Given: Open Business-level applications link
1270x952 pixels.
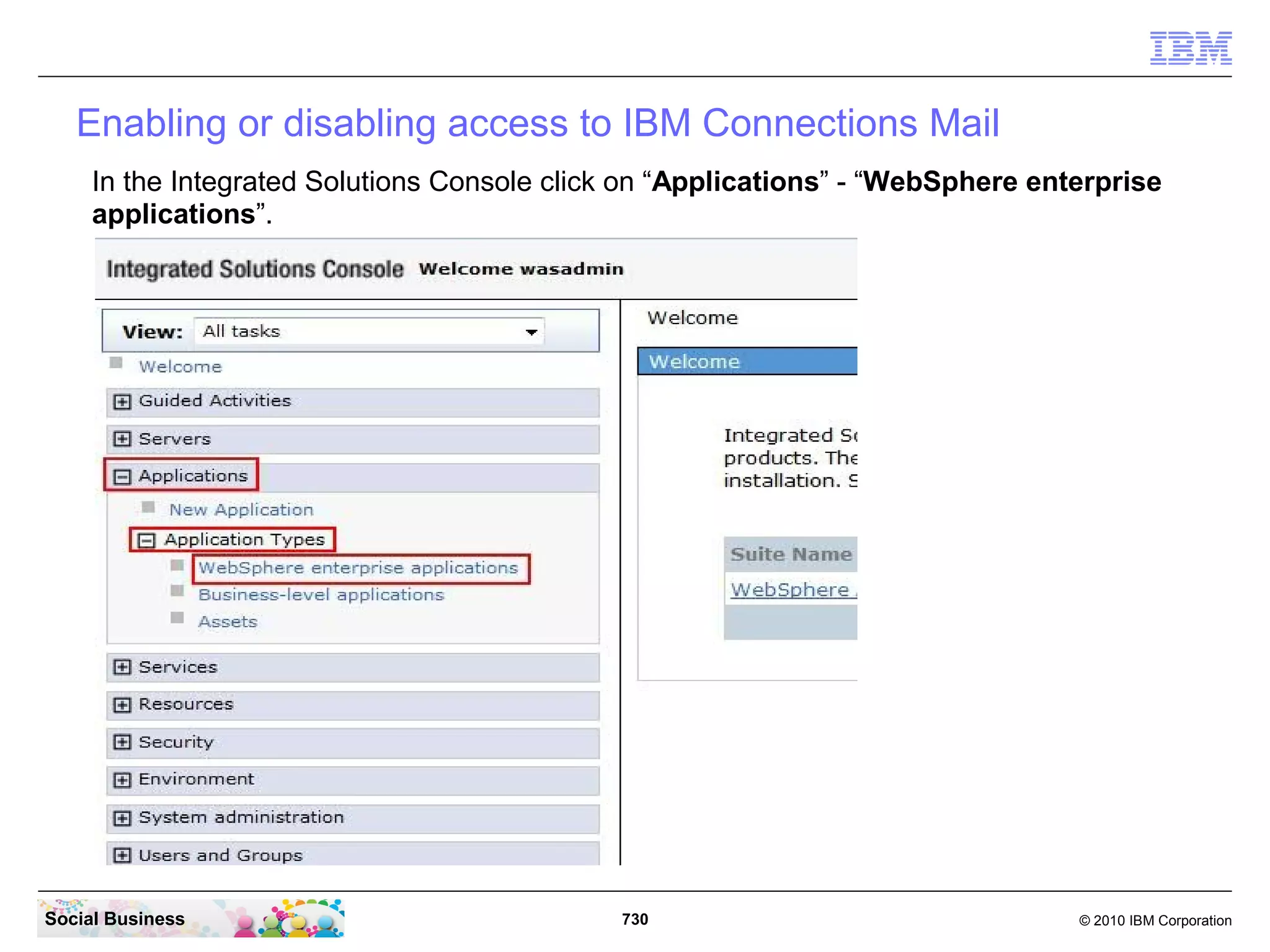Looking at the screenshot, I should tap(321, 595).
